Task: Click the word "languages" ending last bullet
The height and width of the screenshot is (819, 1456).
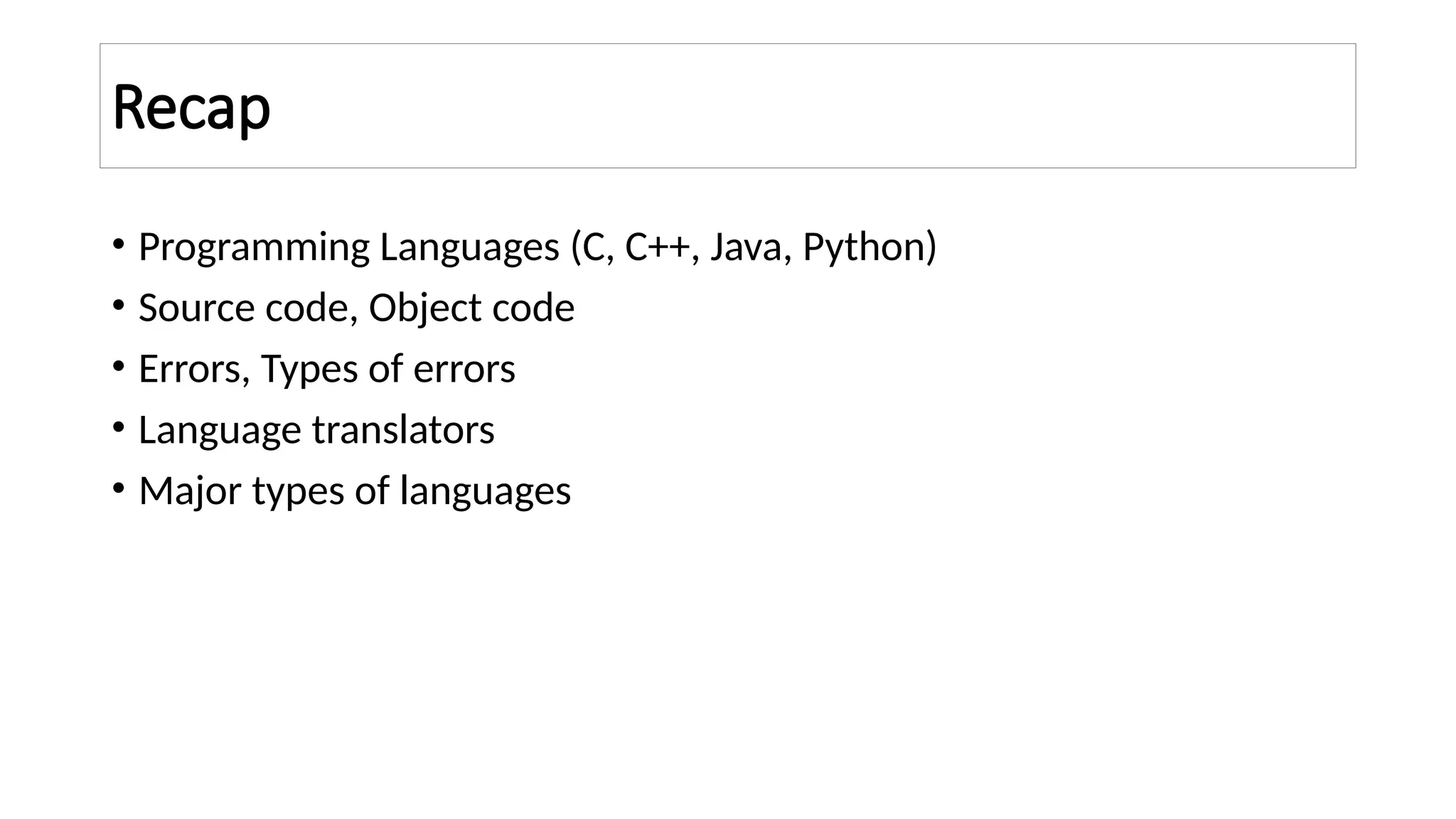Action: coord(485,491)
